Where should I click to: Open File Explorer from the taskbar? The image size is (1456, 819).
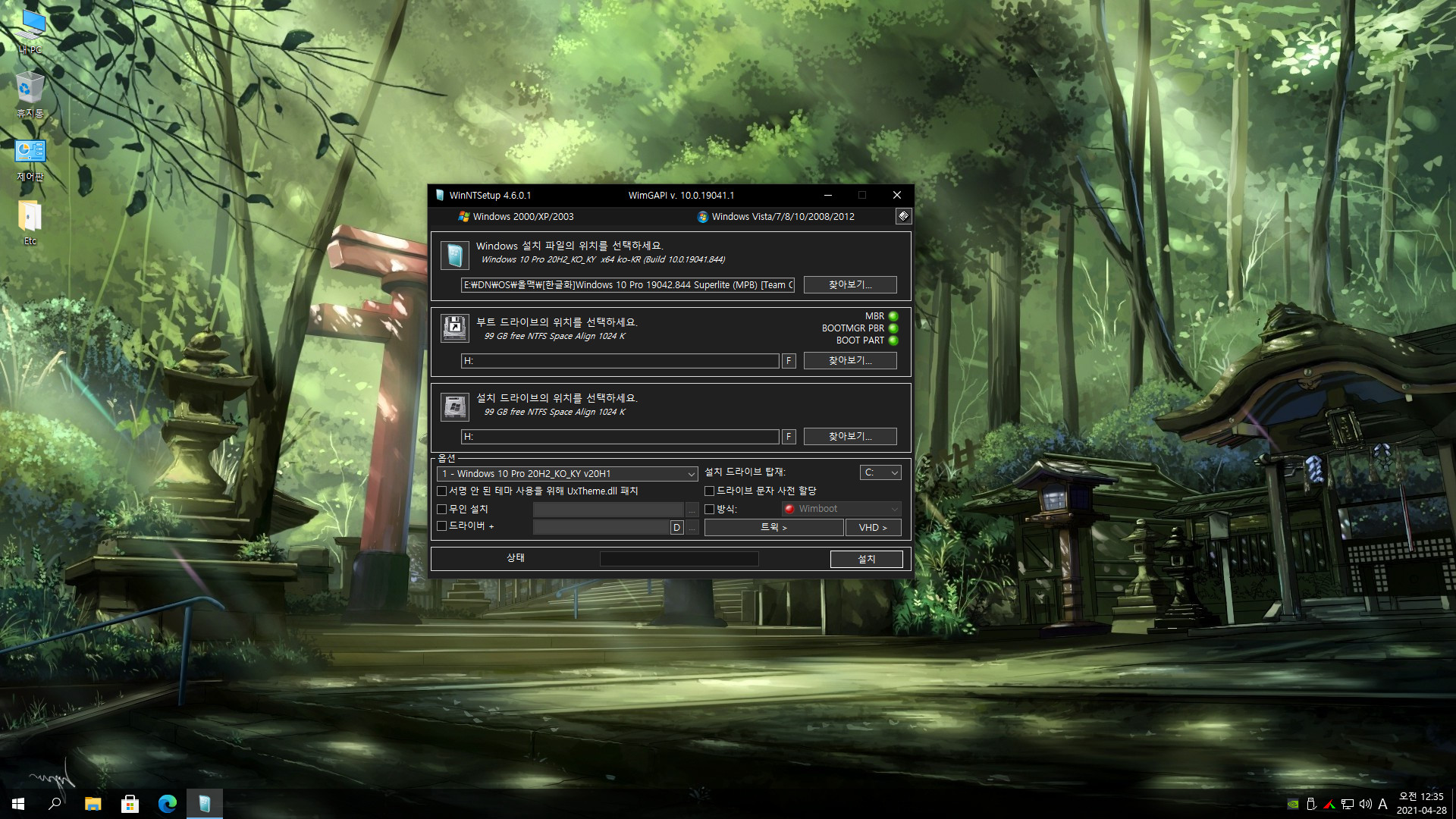[x=93, y=804]
